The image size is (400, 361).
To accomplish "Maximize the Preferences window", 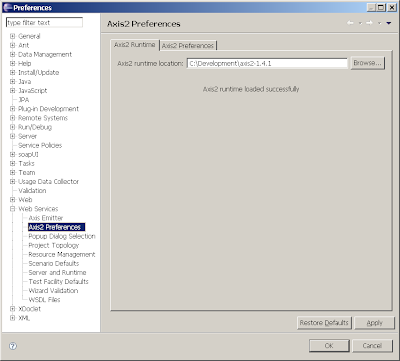I will click(x=381, y=7).
